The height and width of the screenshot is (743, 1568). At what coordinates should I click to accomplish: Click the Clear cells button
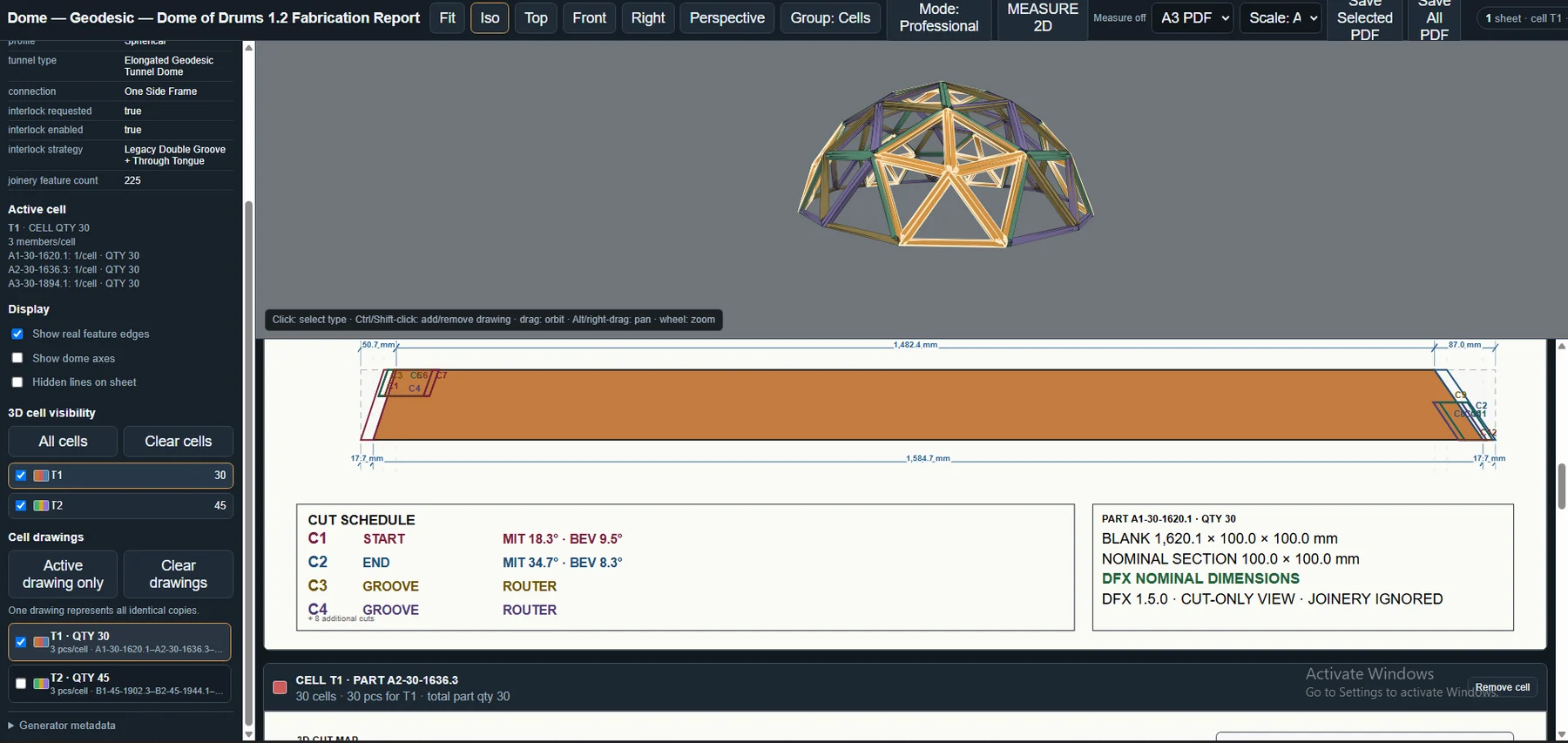coord(179,441)
